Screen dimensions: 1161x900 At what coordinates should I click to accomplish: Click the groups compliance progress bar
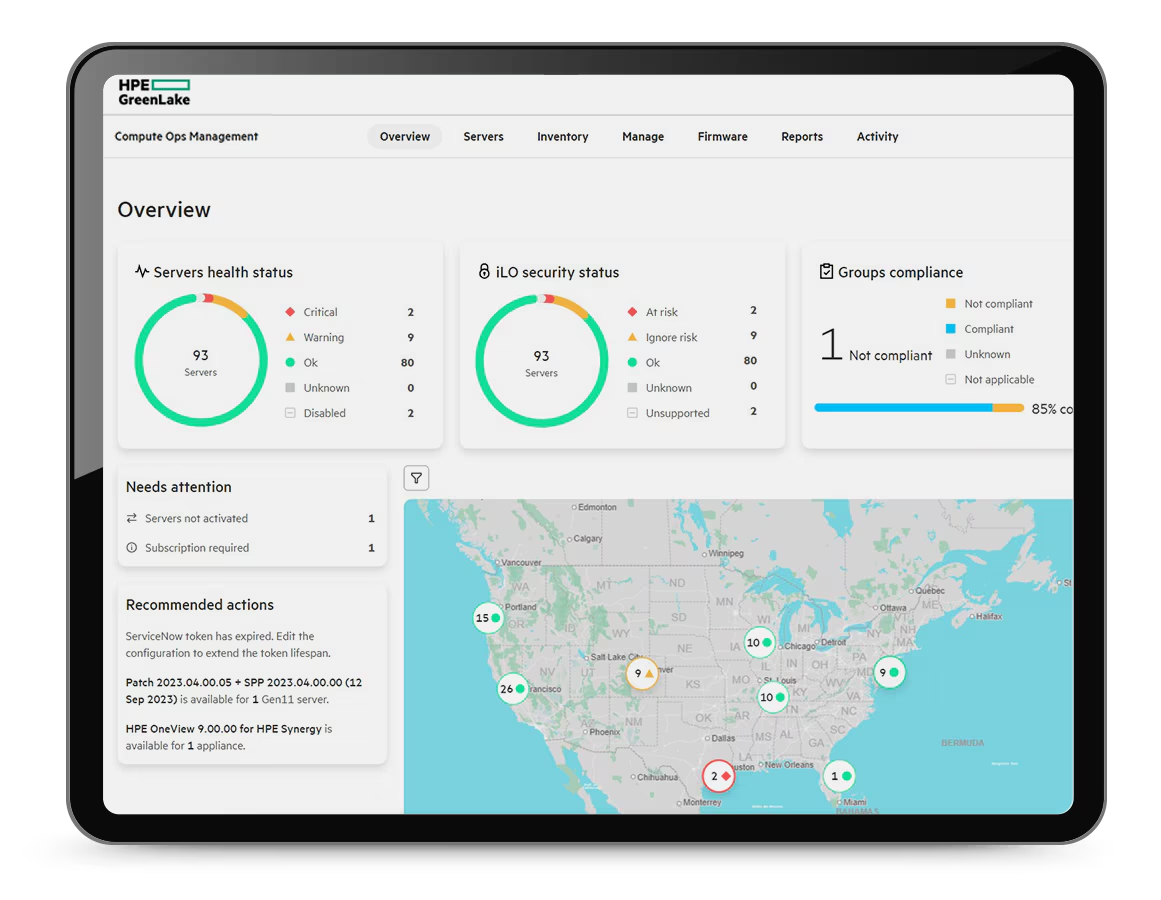tap(919, 408)
